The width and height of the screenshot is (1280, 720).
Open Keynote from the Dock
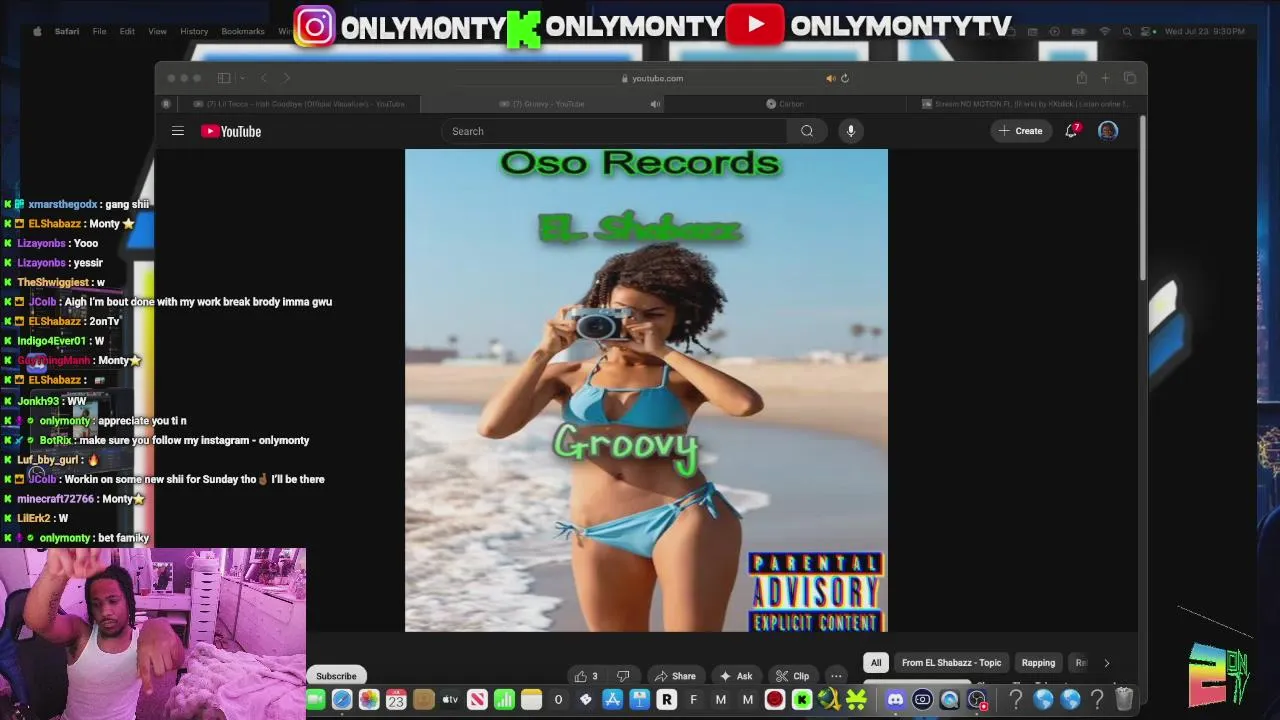[x=639, y=700]
